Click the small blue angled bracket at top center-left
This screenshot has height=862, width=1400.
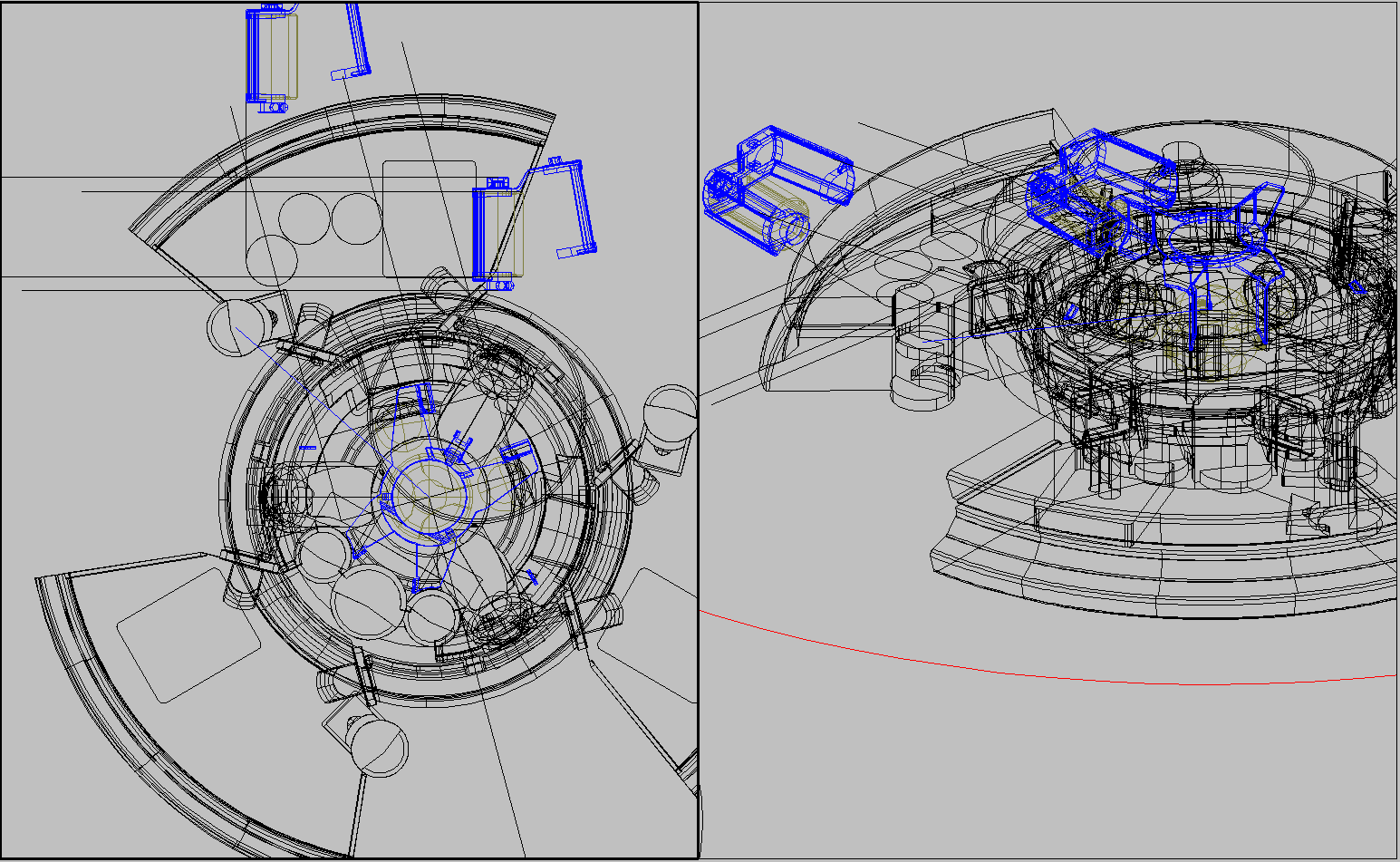355,45
